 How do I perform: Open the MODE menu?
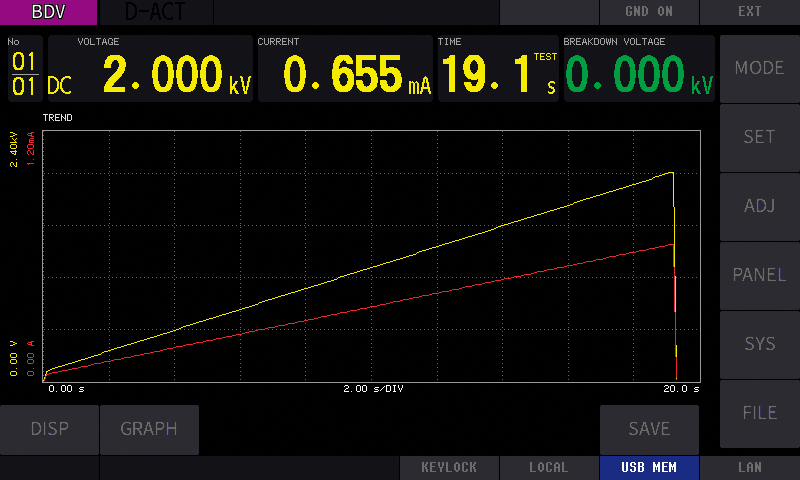coord(759,68)
